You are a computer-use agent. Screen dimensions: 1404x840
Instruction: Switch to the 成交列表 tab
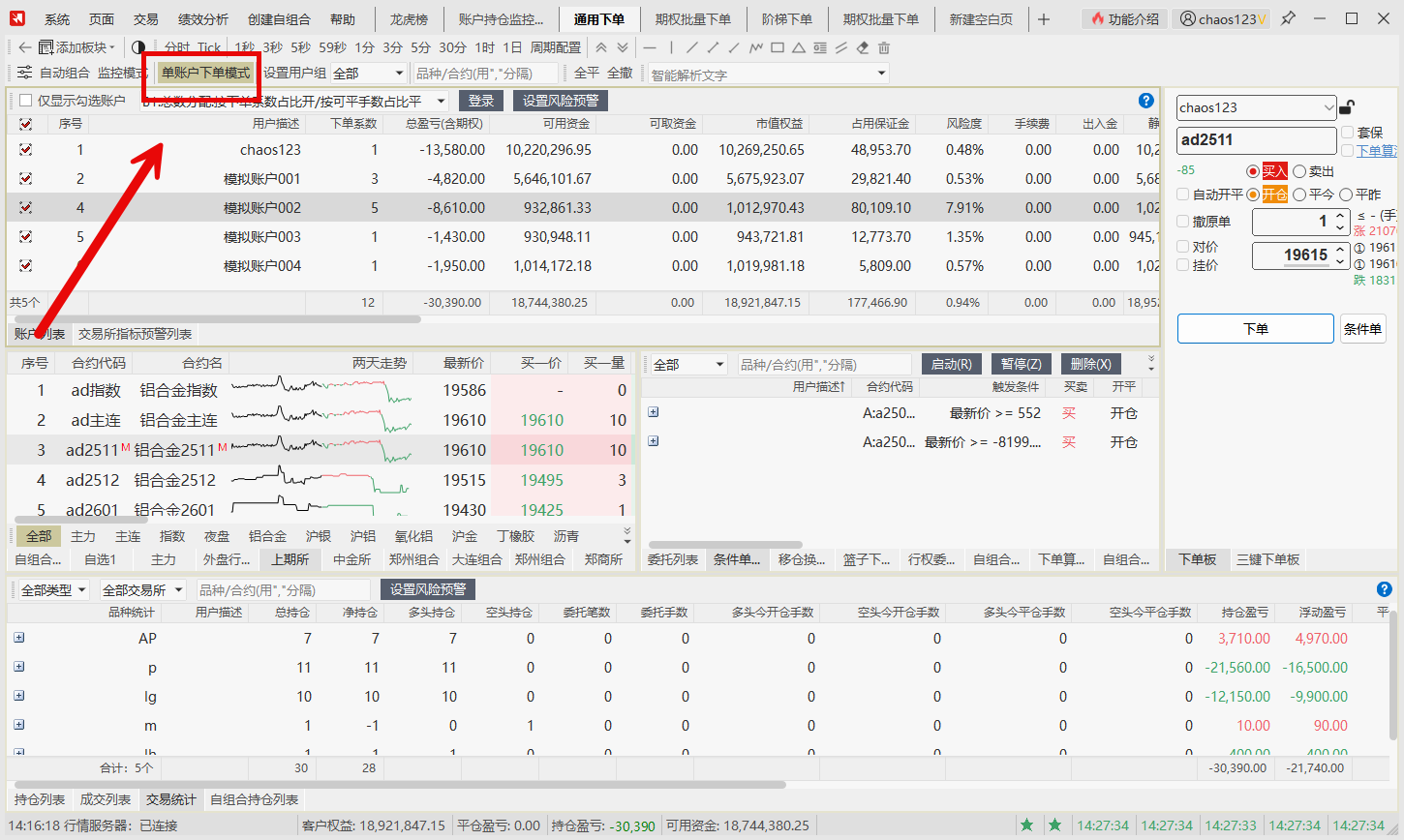tap(106, 799)
